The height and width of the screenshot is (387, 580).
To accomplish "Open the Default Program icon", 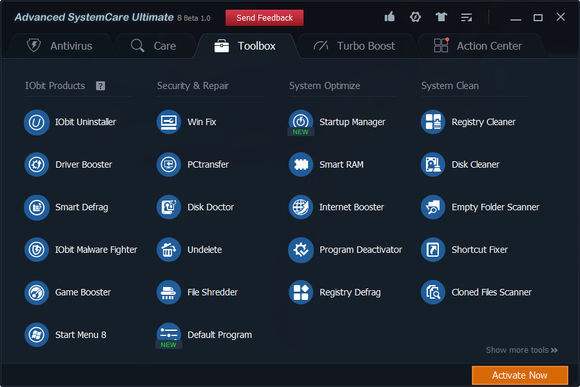I will pyautogui.click(x=169, y=335).
